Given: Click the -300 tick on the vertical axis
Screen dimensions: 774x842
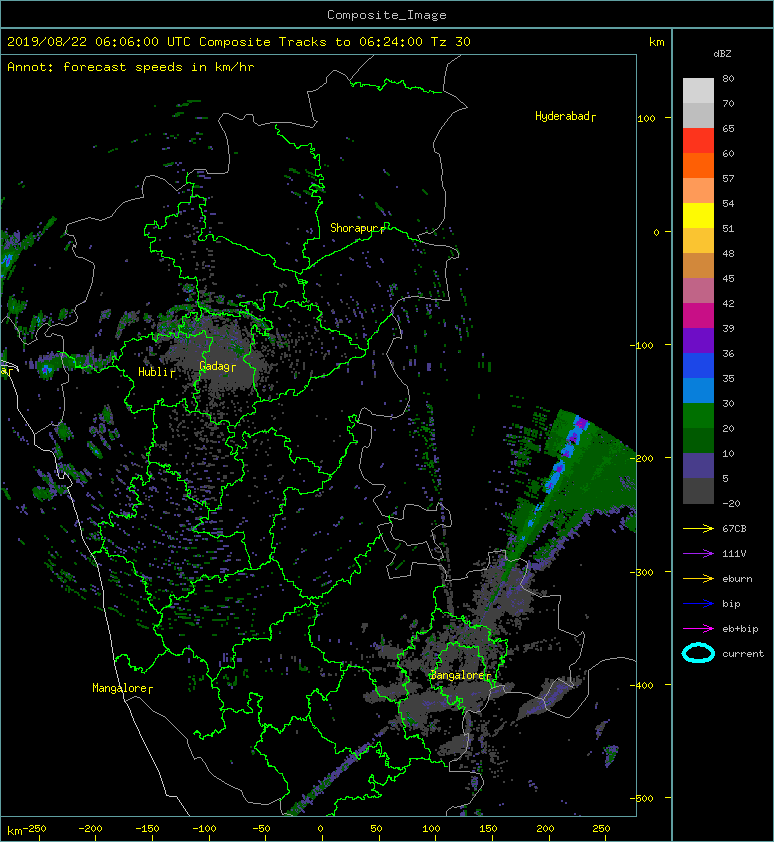Looking at the screenshot, I should (x=642, y=572).
